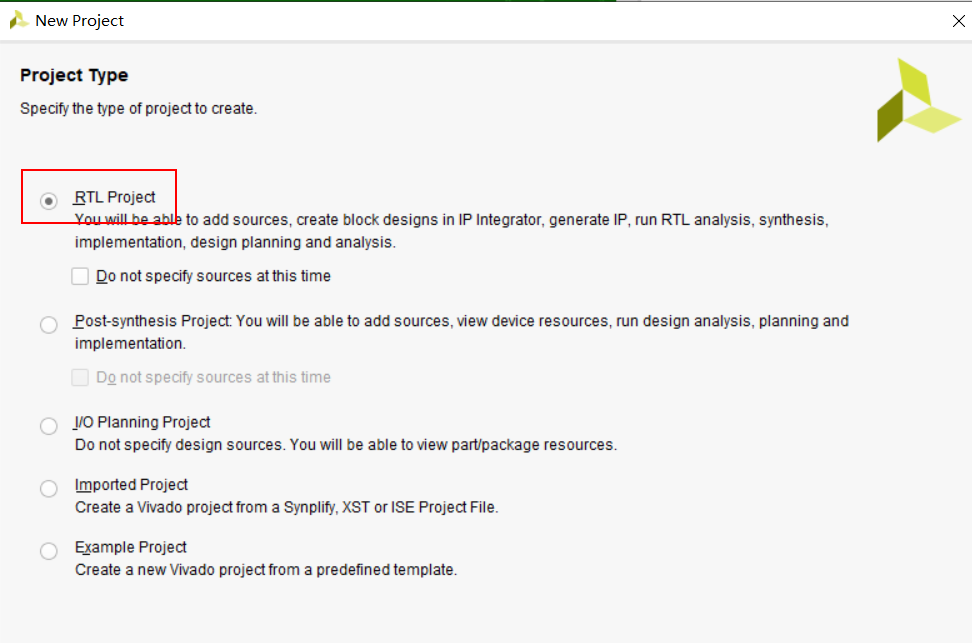
Task: Choose the Post-synthesis Project radio button
Action: (x=48, y=325)
